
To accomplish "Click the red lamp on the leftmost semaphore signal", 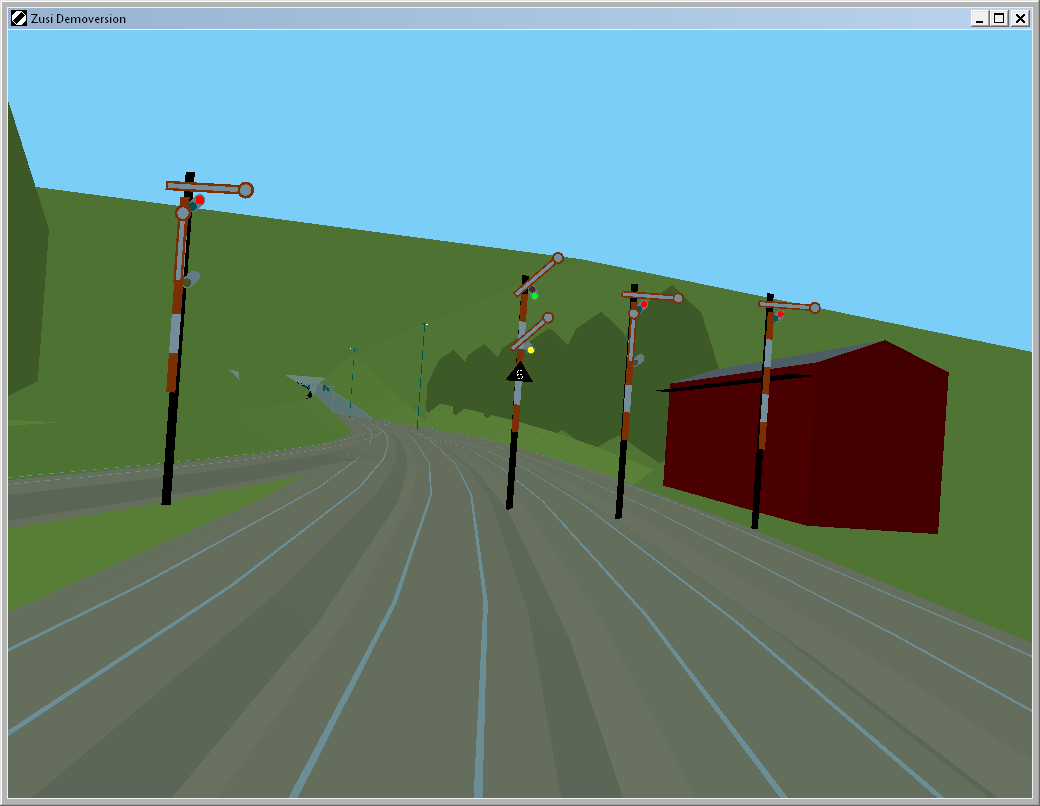I will click(200, 200).
